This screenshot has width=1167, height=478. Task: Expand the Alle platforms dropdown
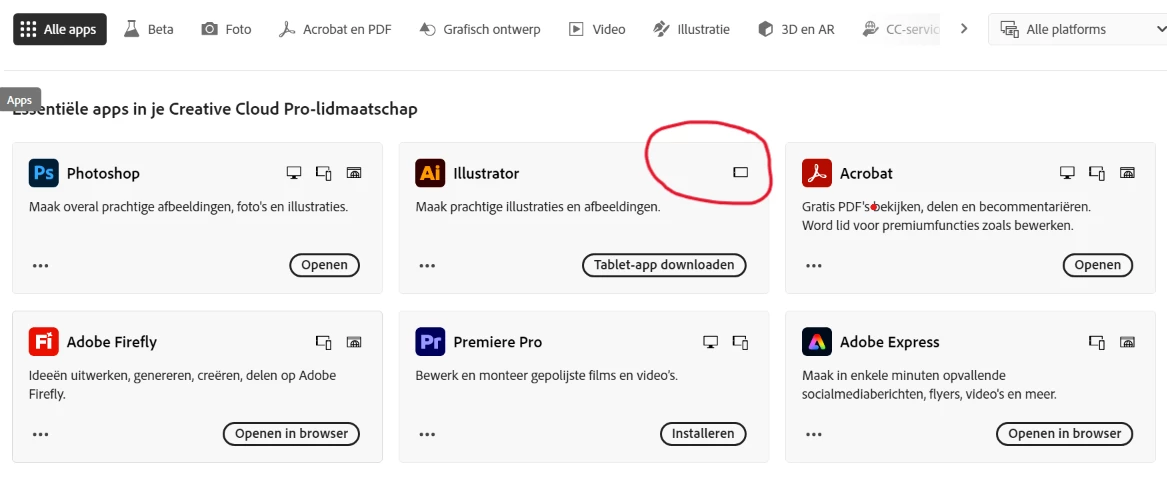pos(1078,30)
